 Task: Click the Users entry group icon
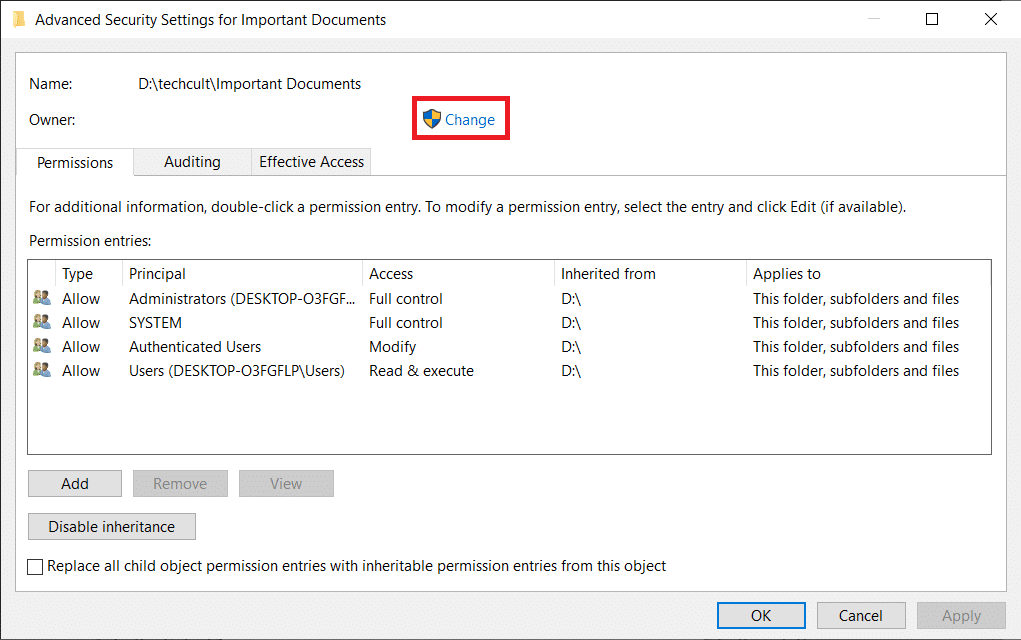41,370
